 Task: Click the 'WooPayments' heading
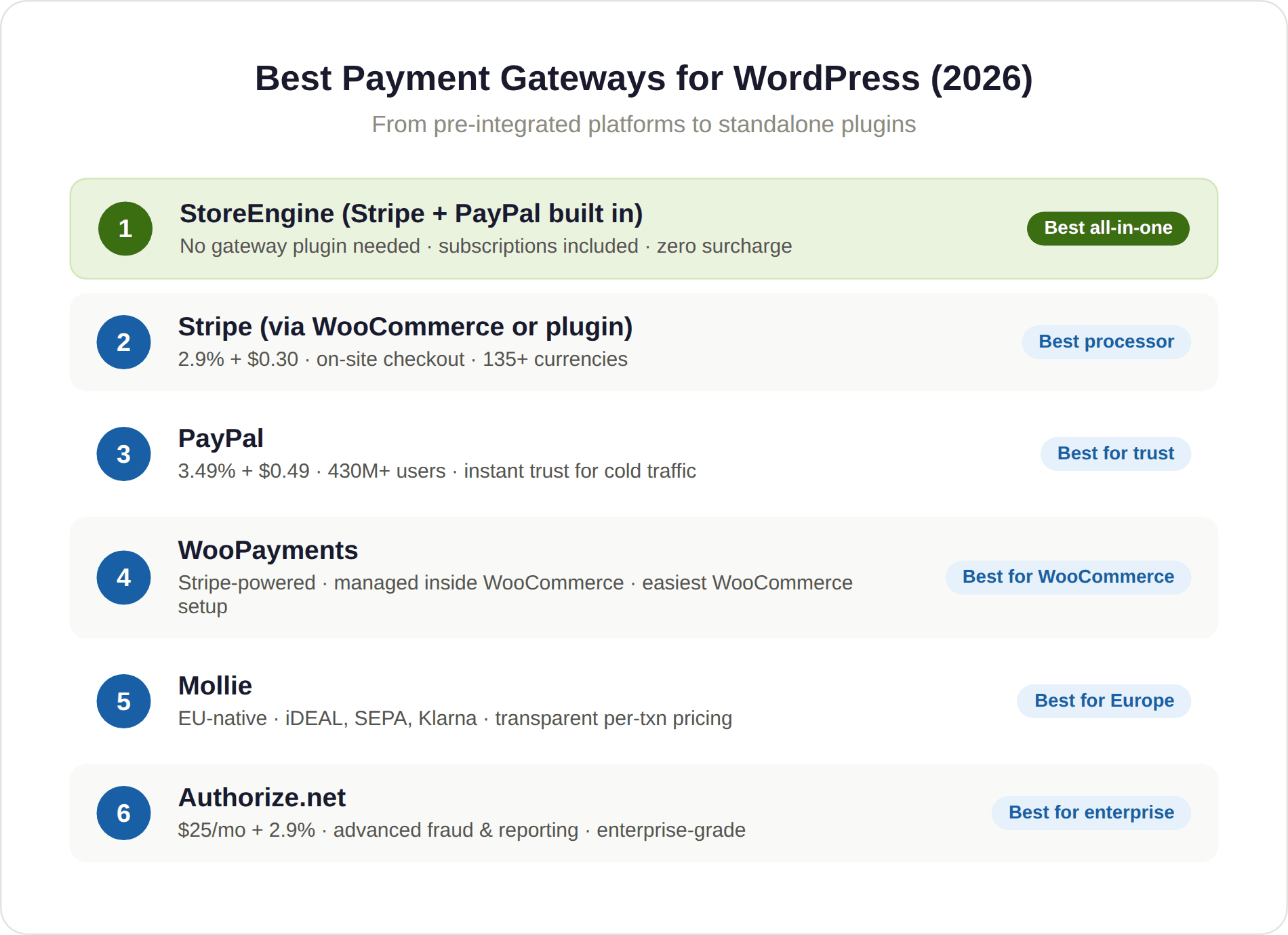click(268, 550)
